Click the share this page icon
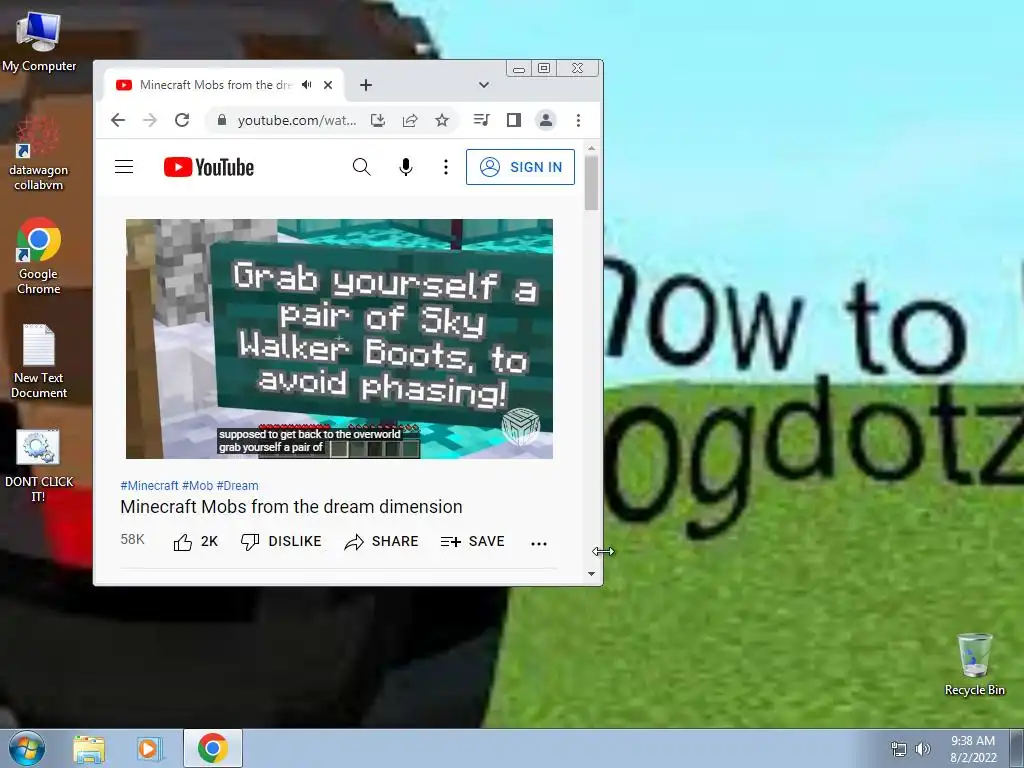The width and height of the screenshot is (1024, 768). pos(410,120)
